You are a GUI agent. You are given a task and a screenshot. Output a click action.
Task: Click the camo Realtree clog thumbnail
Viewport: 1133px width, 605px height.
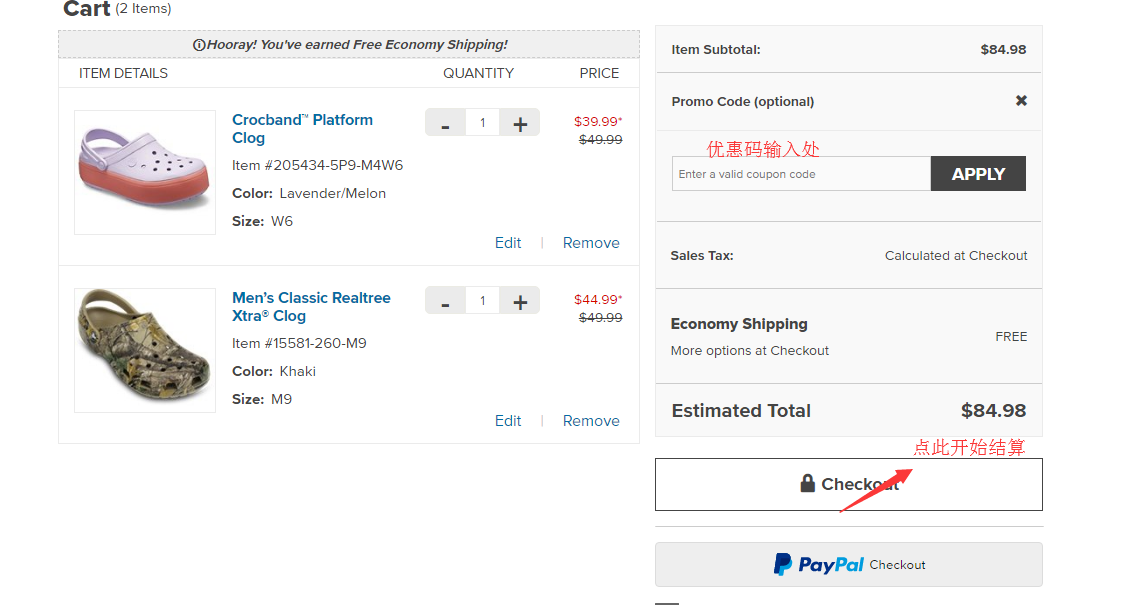tap(145, 350)
